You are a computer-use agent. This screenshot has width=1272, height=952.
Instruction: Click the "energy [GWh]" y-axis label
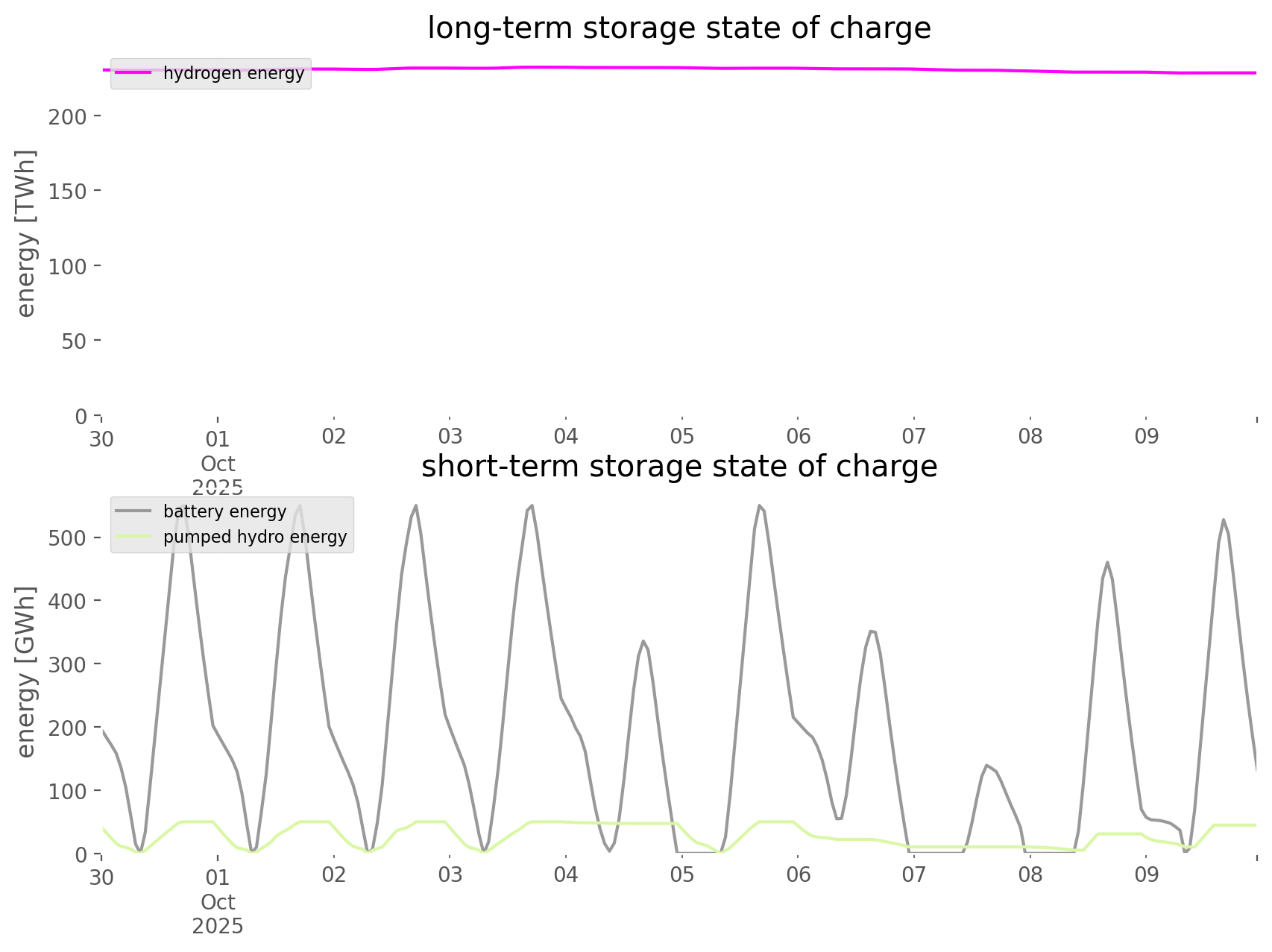tap(26, 672)
